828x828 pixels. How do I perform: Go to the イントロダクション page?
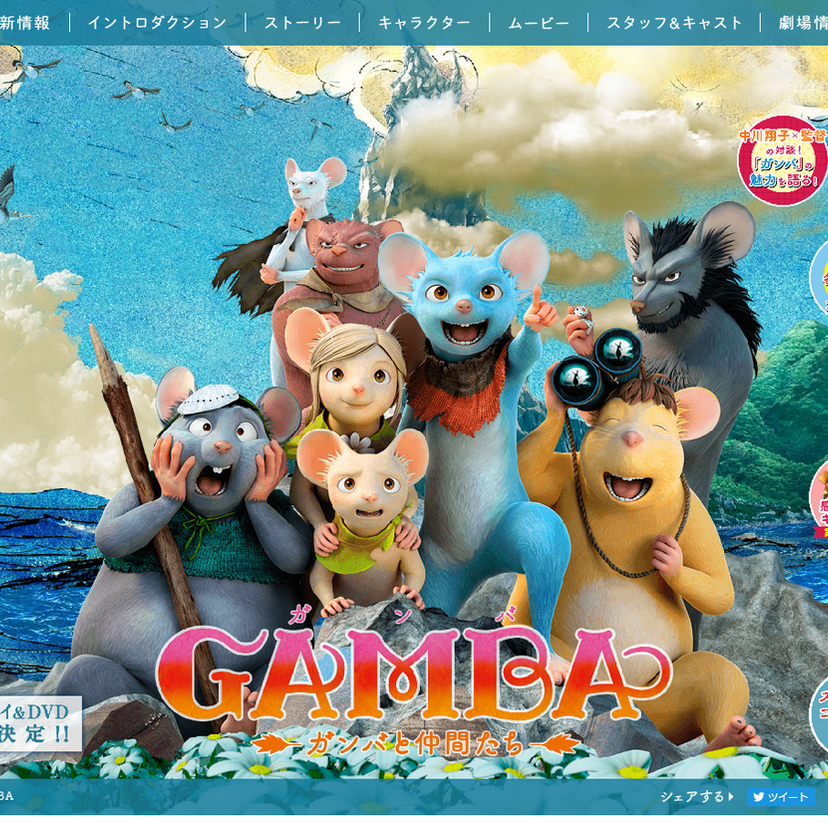(x=157, y=22)
